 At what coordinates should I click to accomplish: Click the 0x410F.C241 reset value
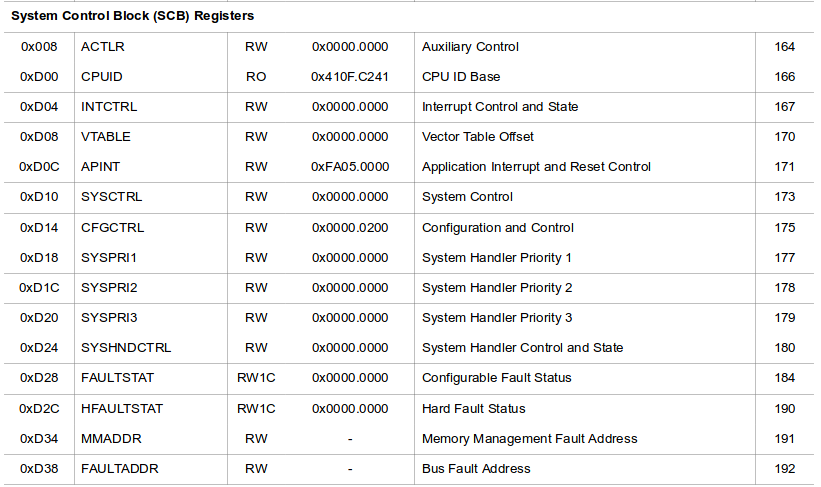tap(350, 77)
